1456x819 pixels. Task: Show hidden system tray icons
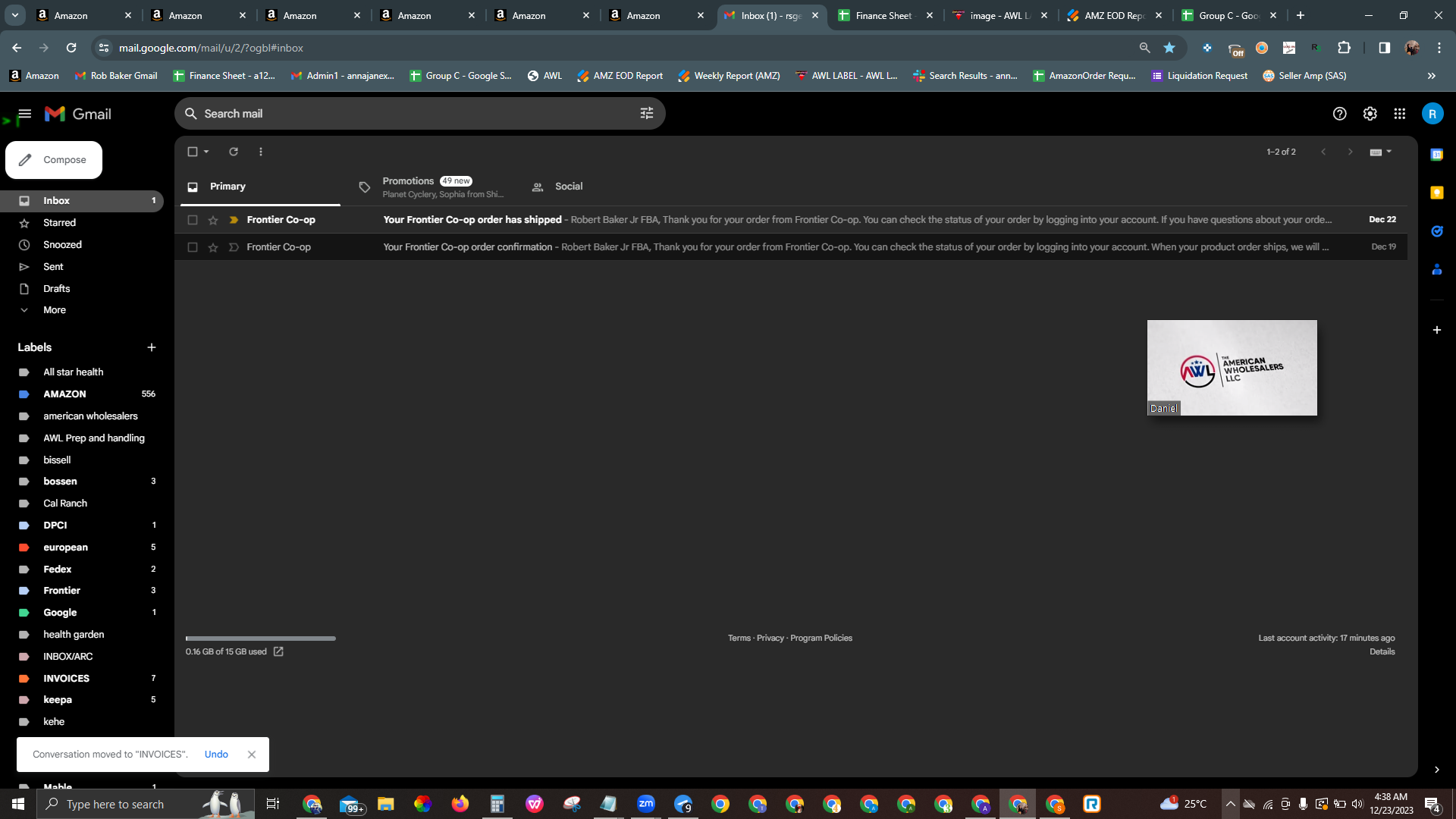1230,804
